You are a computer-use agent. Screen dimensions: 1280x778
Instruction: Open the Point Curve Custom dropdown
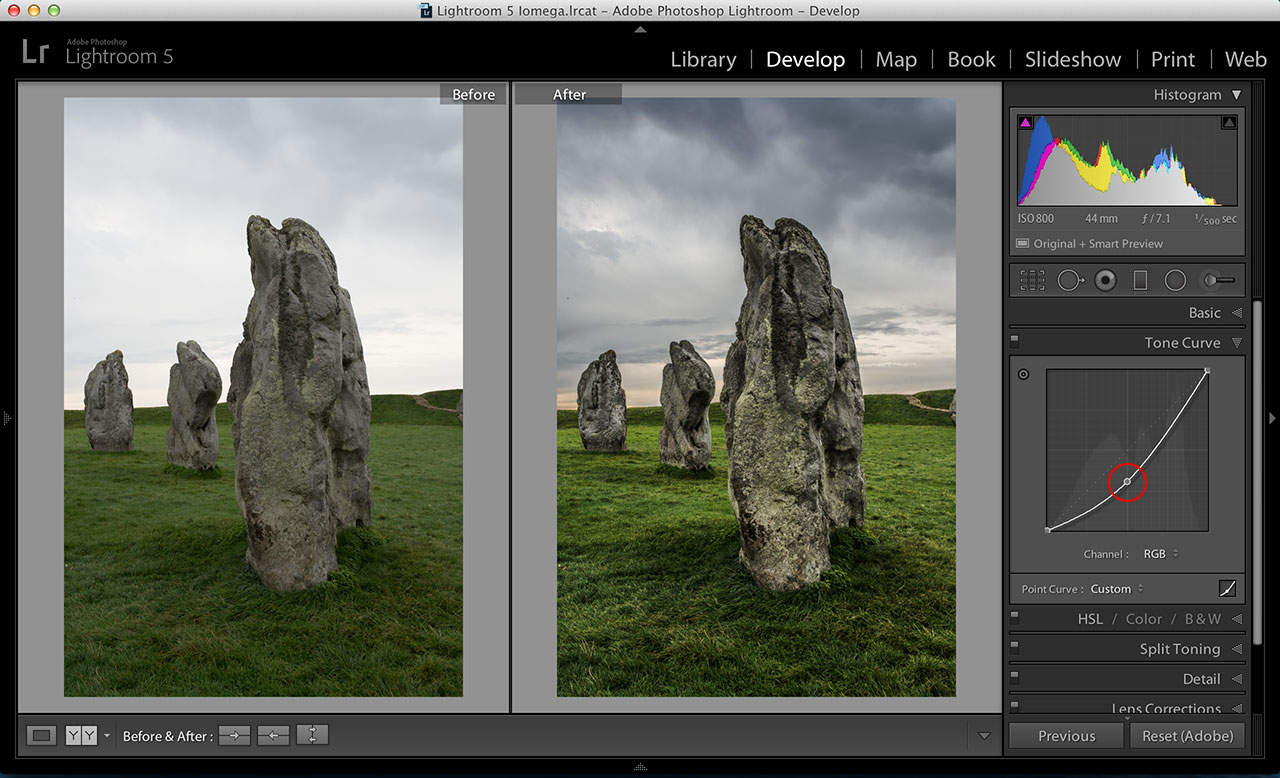tap(1116, 589)
